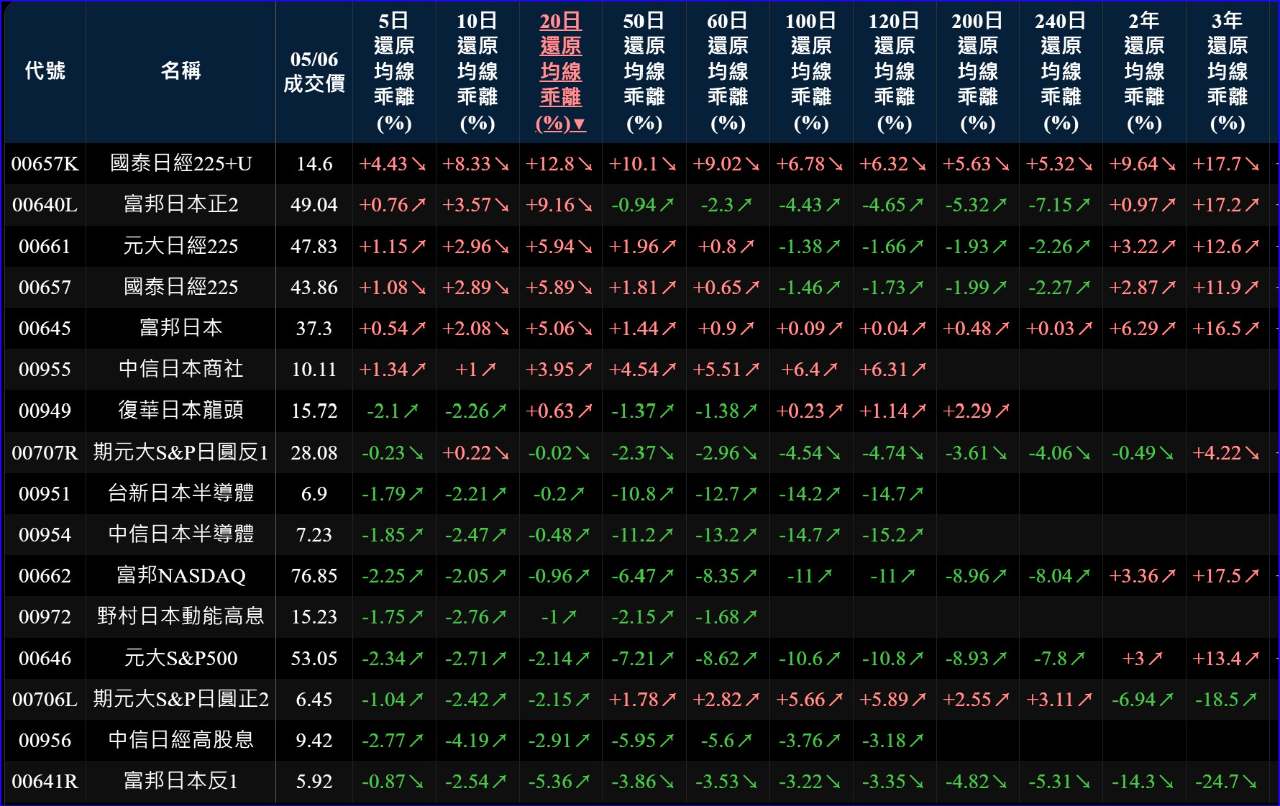Open 期元大S&P日圓正2 fund name

tap(180, 700)
